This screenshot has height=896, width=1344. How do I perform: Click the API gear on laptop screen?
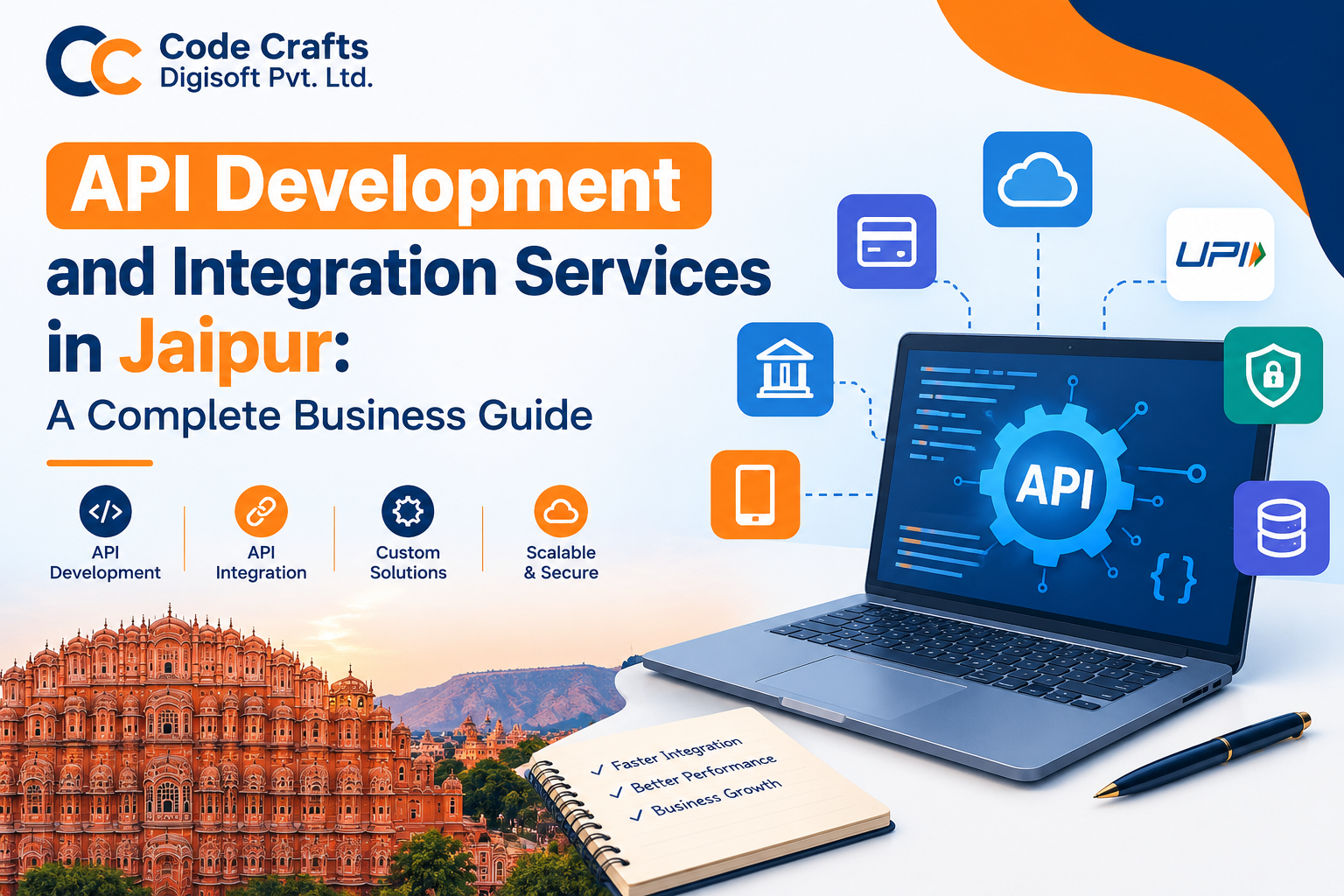pos(1055,485)
